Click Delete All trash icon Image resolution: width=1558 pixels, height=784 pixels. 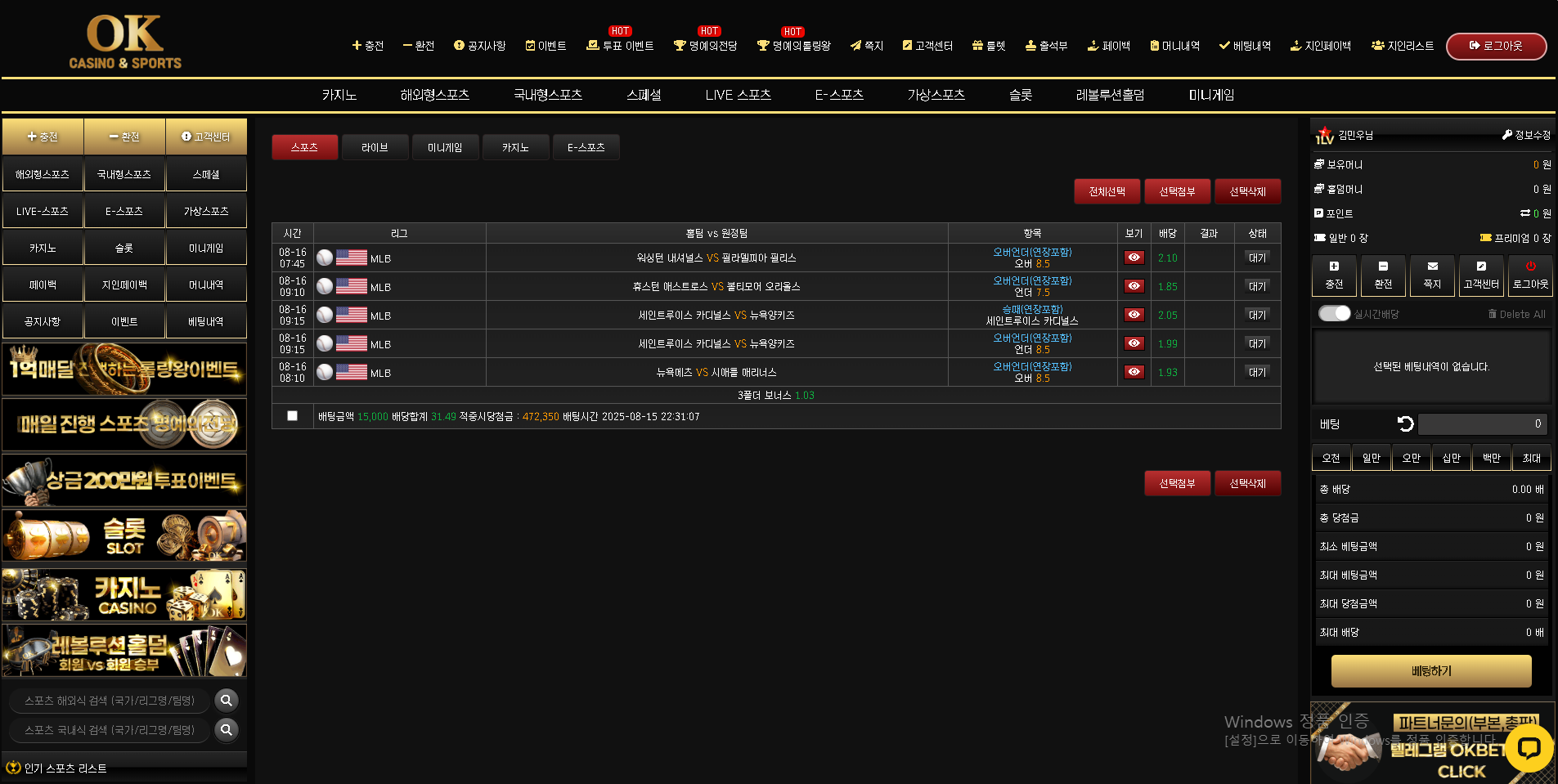tap(1493, 314)
